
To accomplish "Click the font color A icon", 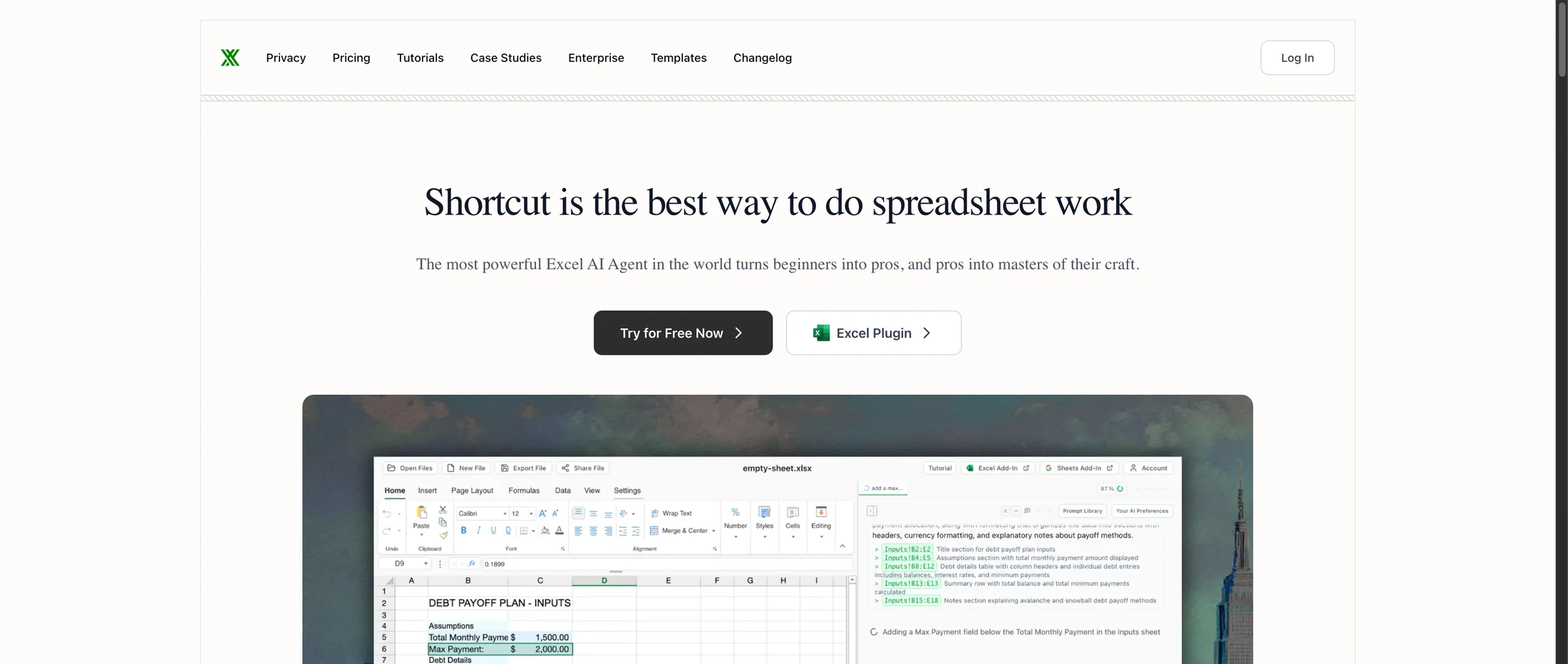I will tap(559, 530).
